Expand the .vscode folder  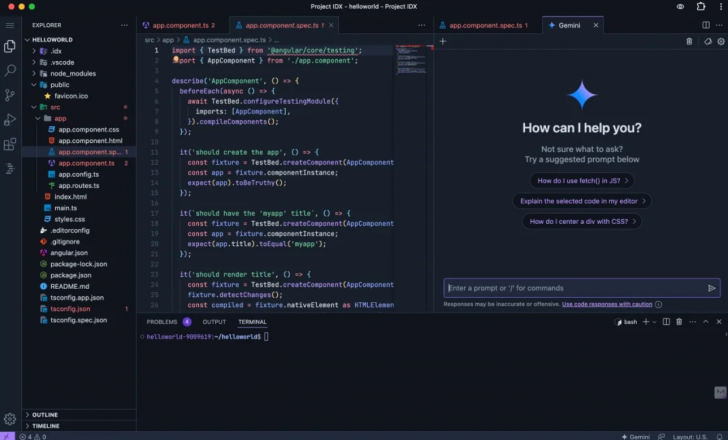click(34, 62)
